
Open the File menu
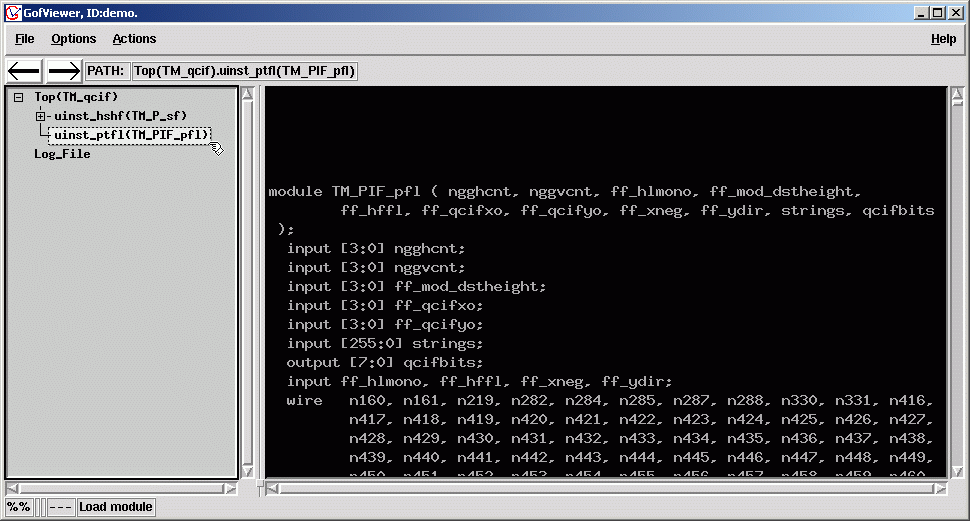[x=25, y=39]
